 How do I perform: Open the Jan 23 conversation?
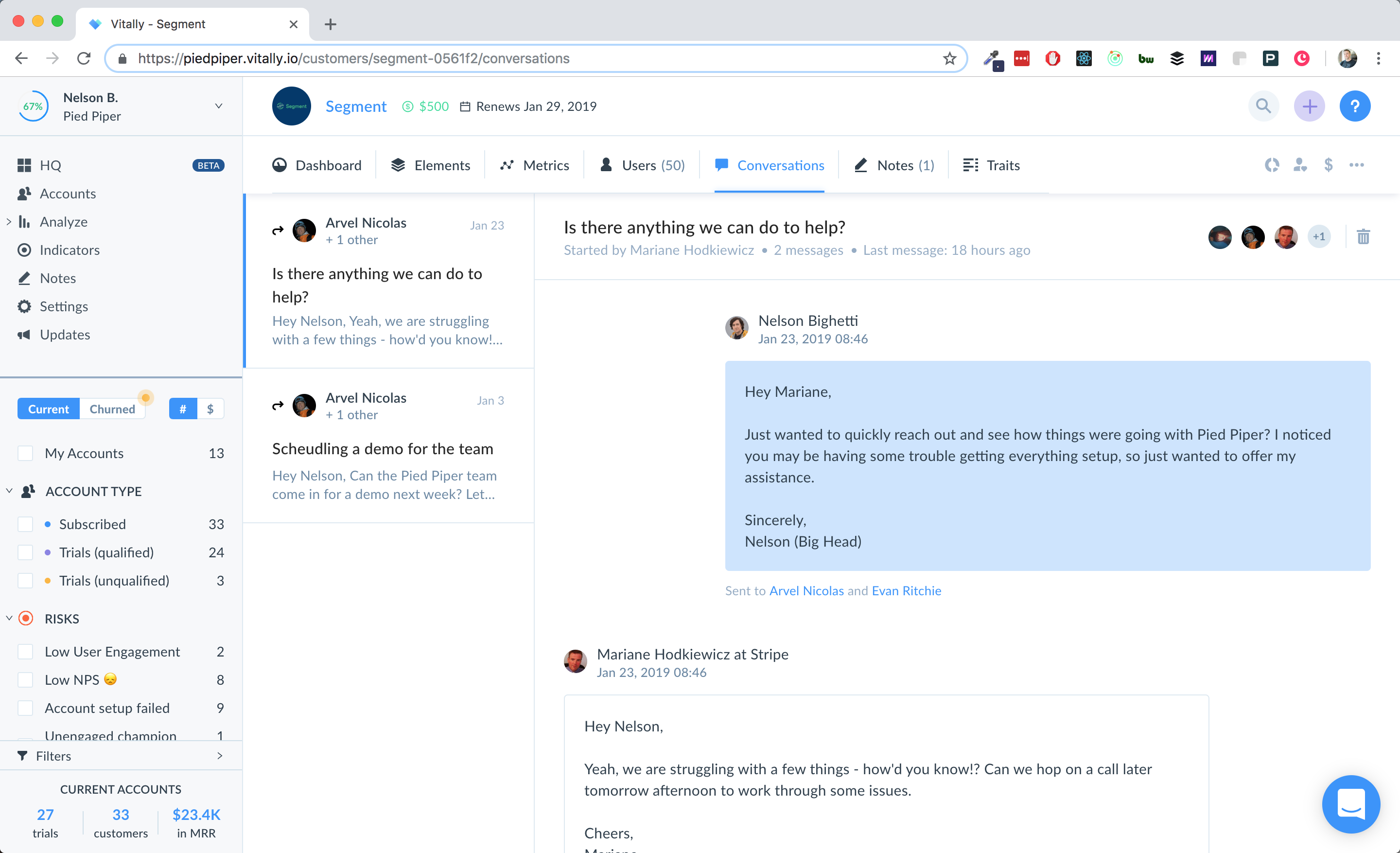pyautogui.click(x=389, y=281)
